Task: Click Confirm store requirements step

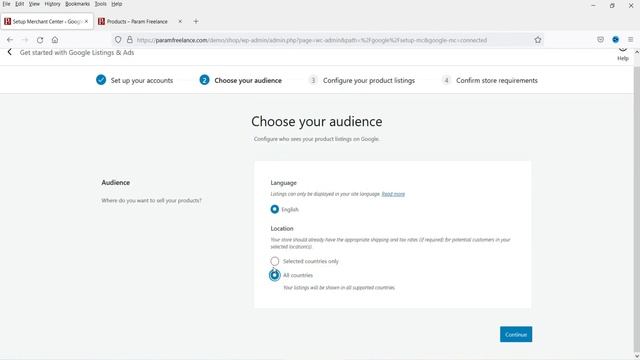Action: coord(497,80)
